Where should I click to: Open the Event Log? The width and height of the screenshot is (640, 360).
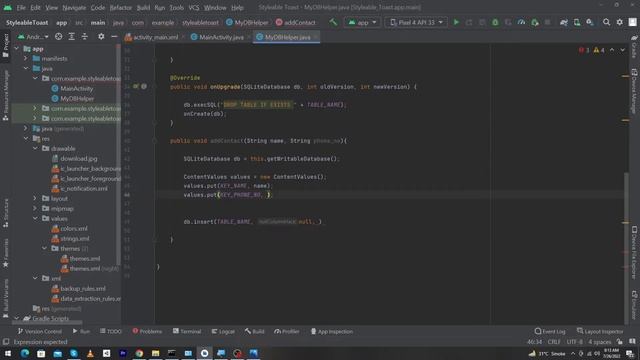pyautogui.click(x=550, y=331)
